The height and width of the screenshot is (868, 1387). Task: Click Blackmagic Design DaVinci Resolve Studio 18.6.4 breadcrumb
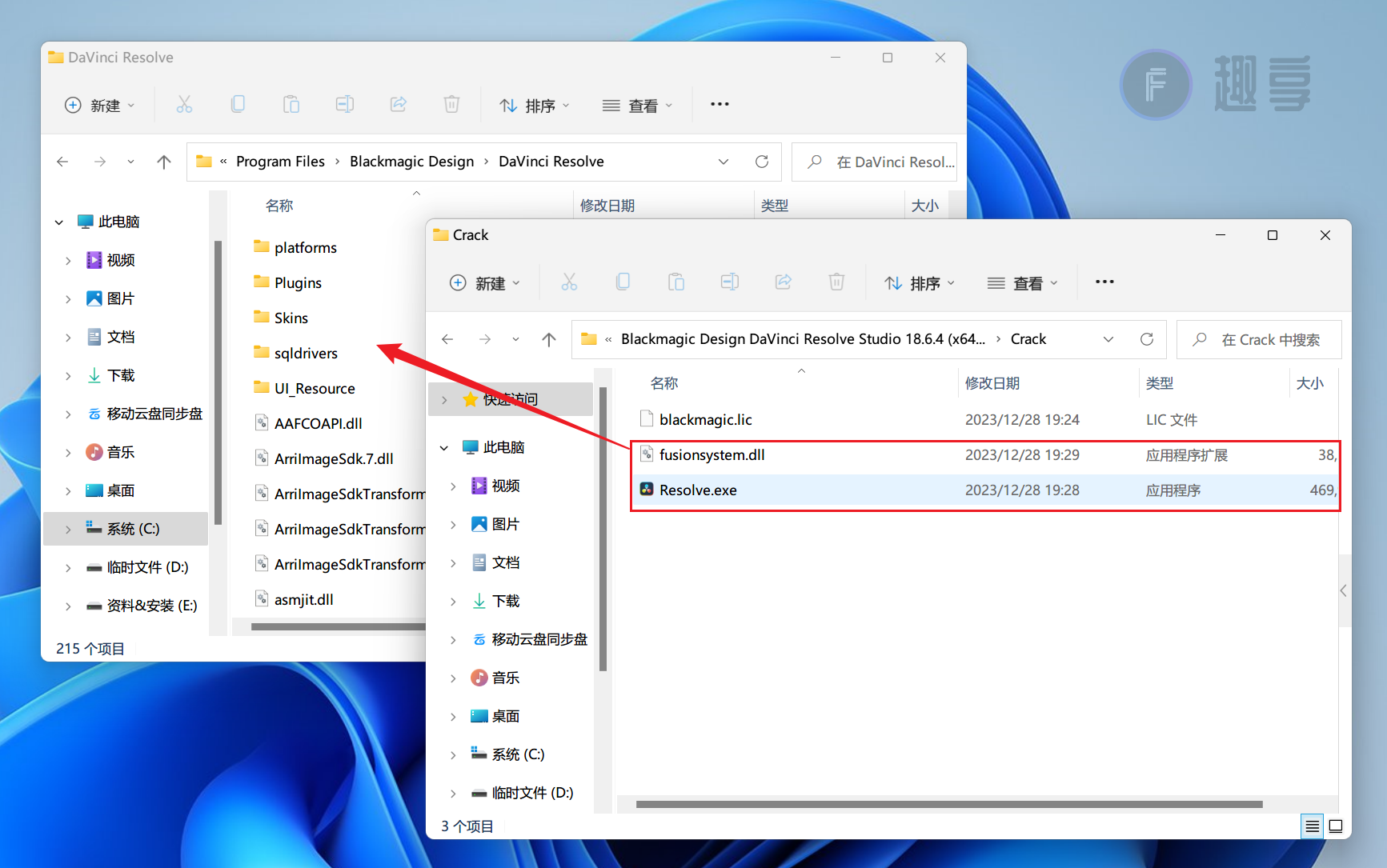[x=803, y=339]
